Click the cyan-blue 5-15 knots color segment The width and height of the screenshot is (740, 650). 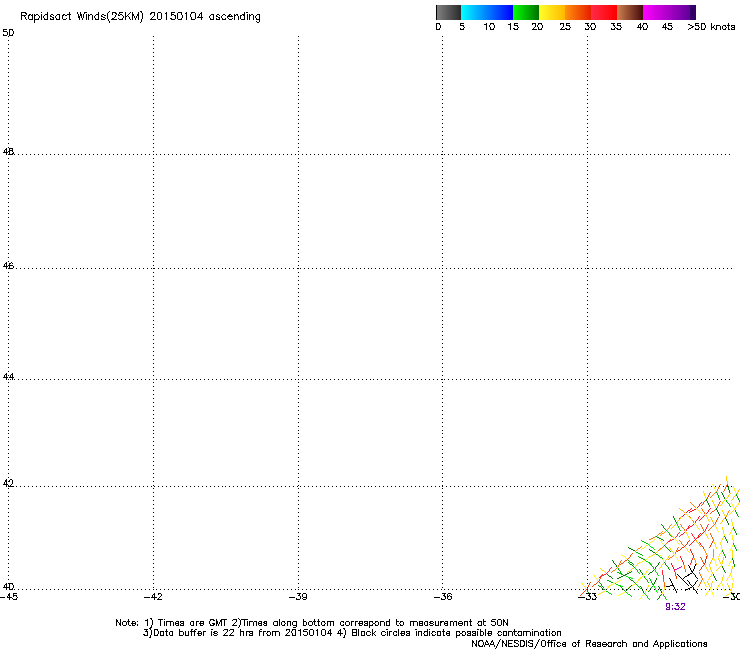click(487, 12)
